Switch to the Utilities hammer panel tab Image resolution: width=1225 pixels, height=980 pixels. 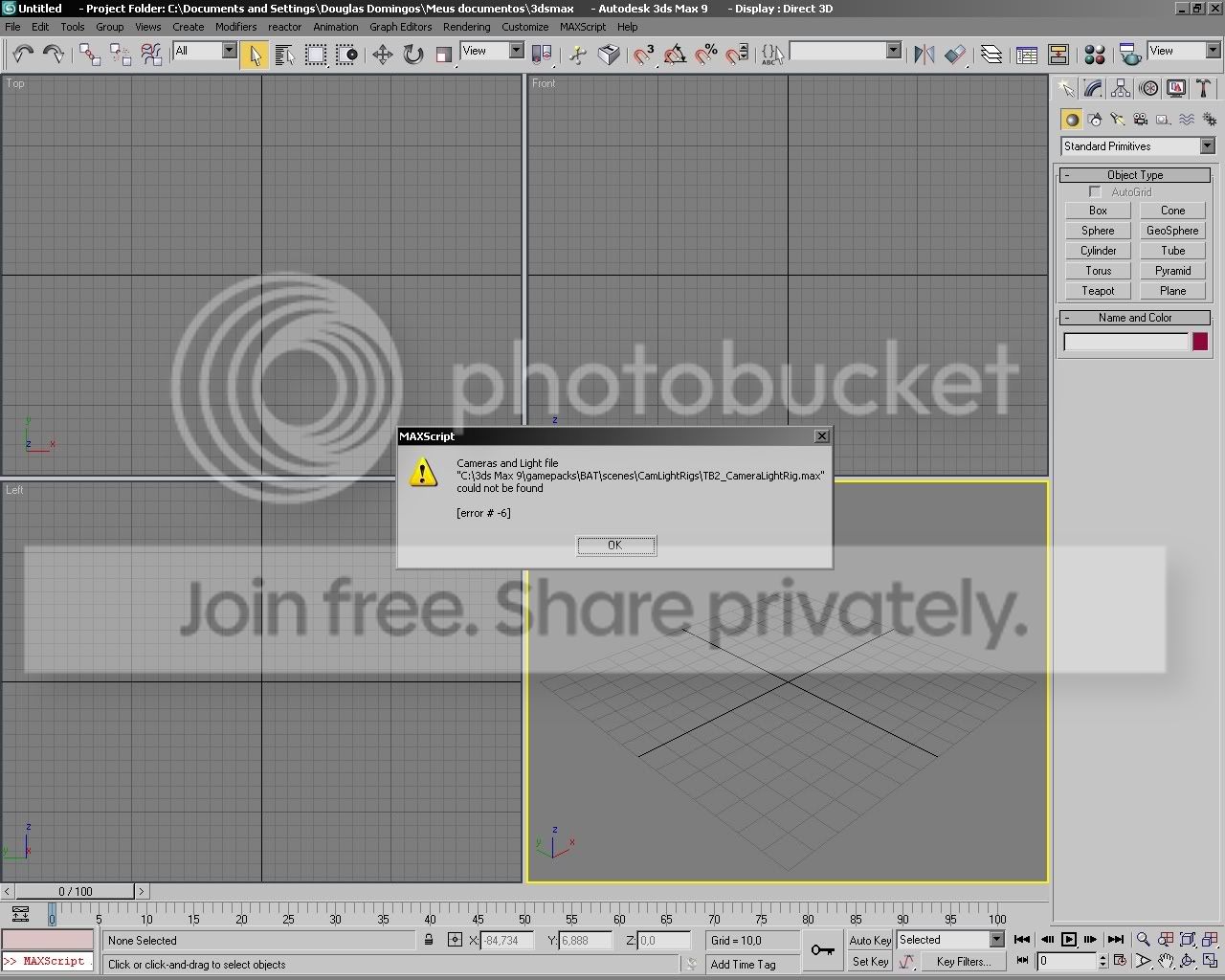click(x=1204, y=89)
